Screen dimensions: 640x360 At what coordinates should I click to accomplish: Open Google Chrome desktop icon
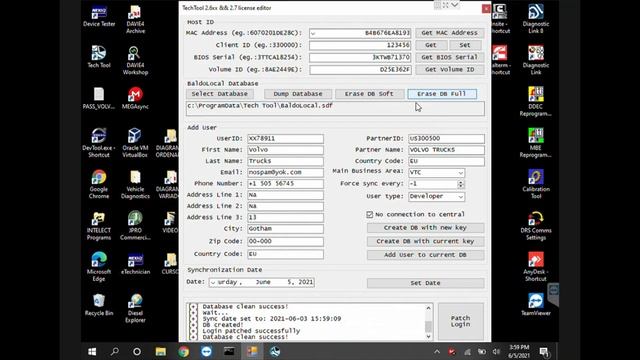pos(99,184)
